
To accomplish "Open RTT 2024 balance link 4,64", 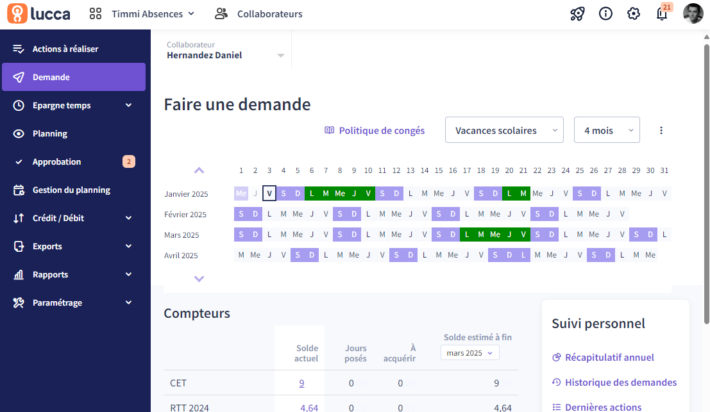I will coord(309,407).
